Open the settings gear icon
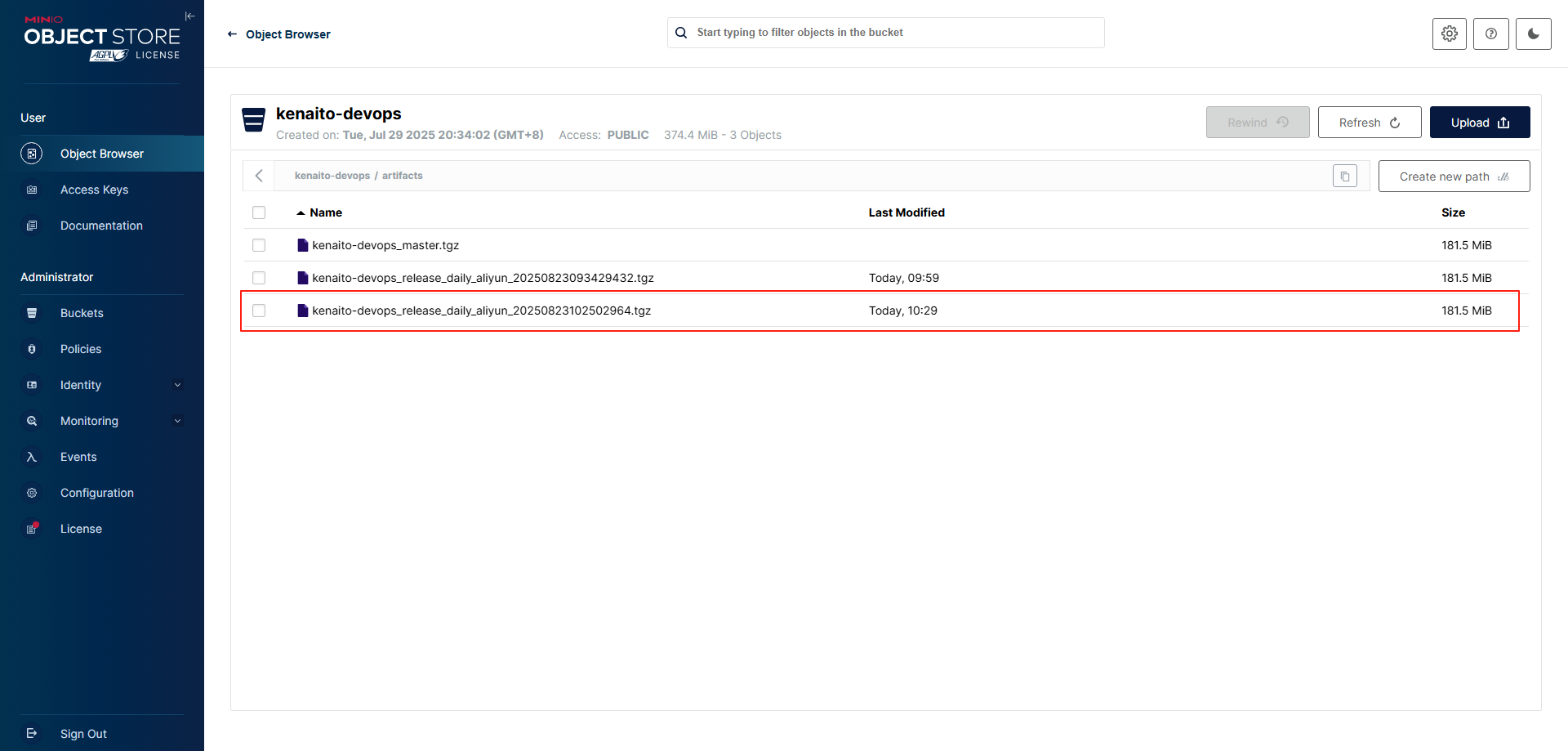This screenshot has width=1568, height=751. pos(1449,34)
